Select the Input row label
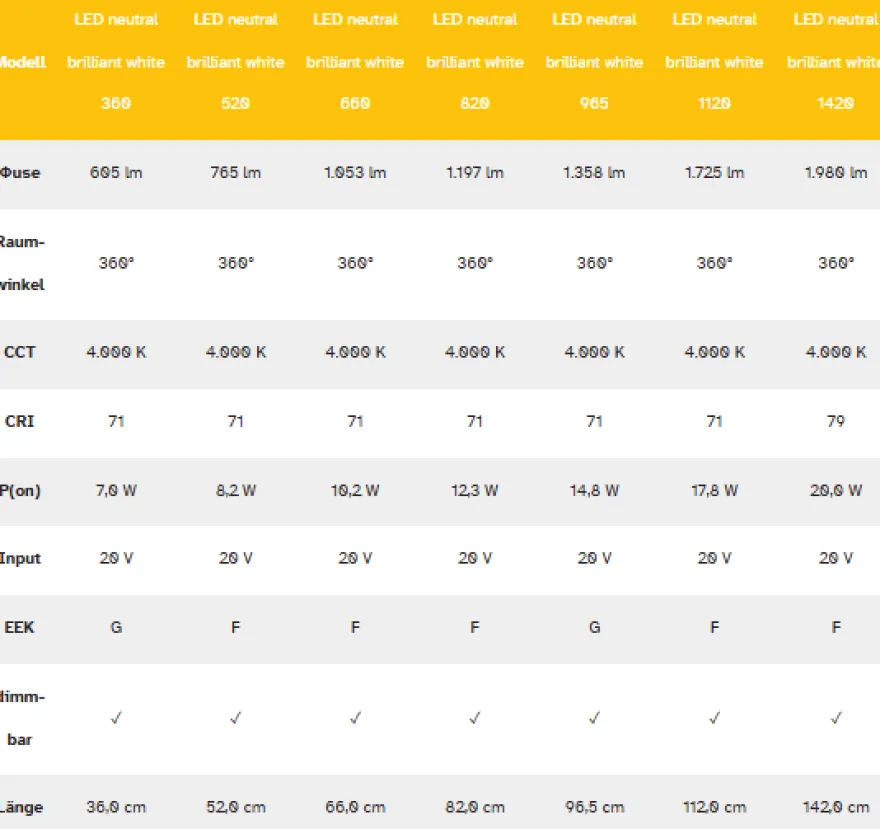The image size is (880, 829). tap(20, 558)
